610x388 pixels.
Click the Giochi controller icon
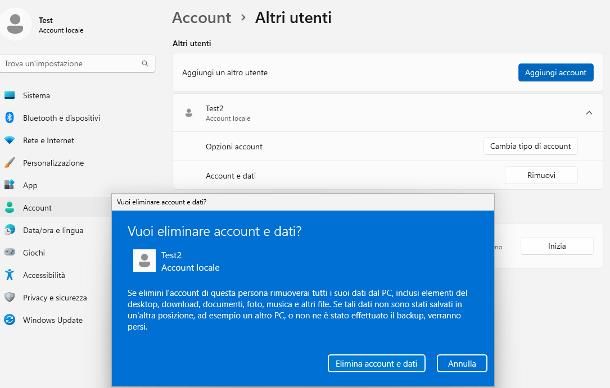(x=9, y=252)
